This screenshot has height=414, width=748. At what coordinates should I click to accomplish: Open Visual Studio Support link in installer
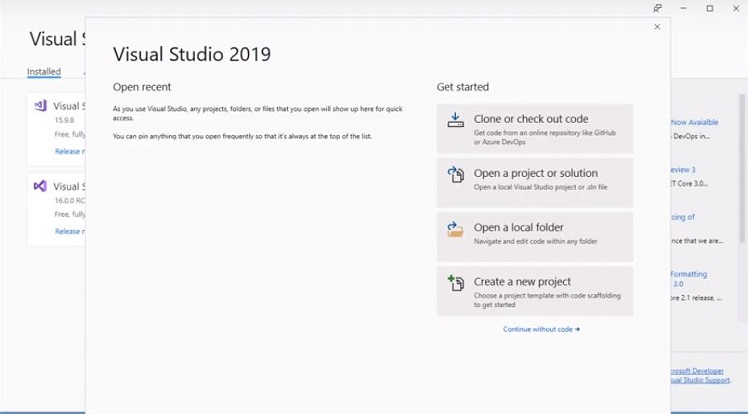click(x=700, y=380)
